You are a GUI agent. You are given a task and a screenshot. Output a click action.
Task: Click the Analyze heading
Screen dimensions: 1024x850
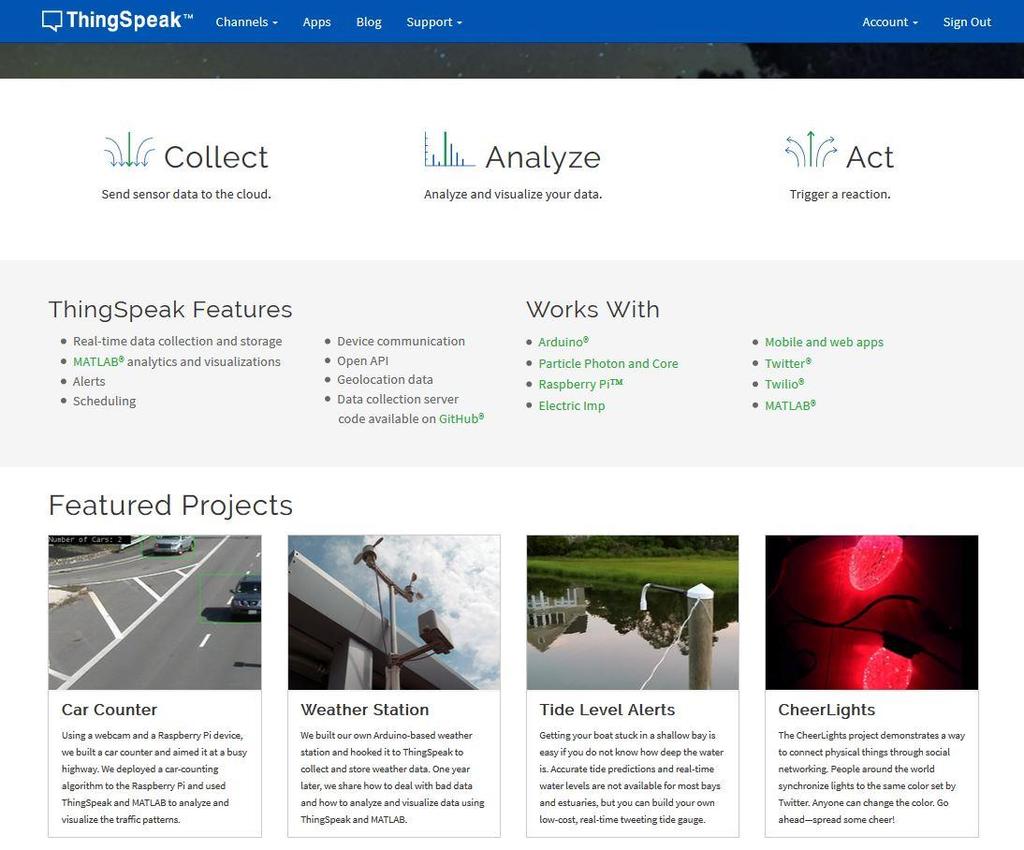pyautogui.click(x=543, y=157)
